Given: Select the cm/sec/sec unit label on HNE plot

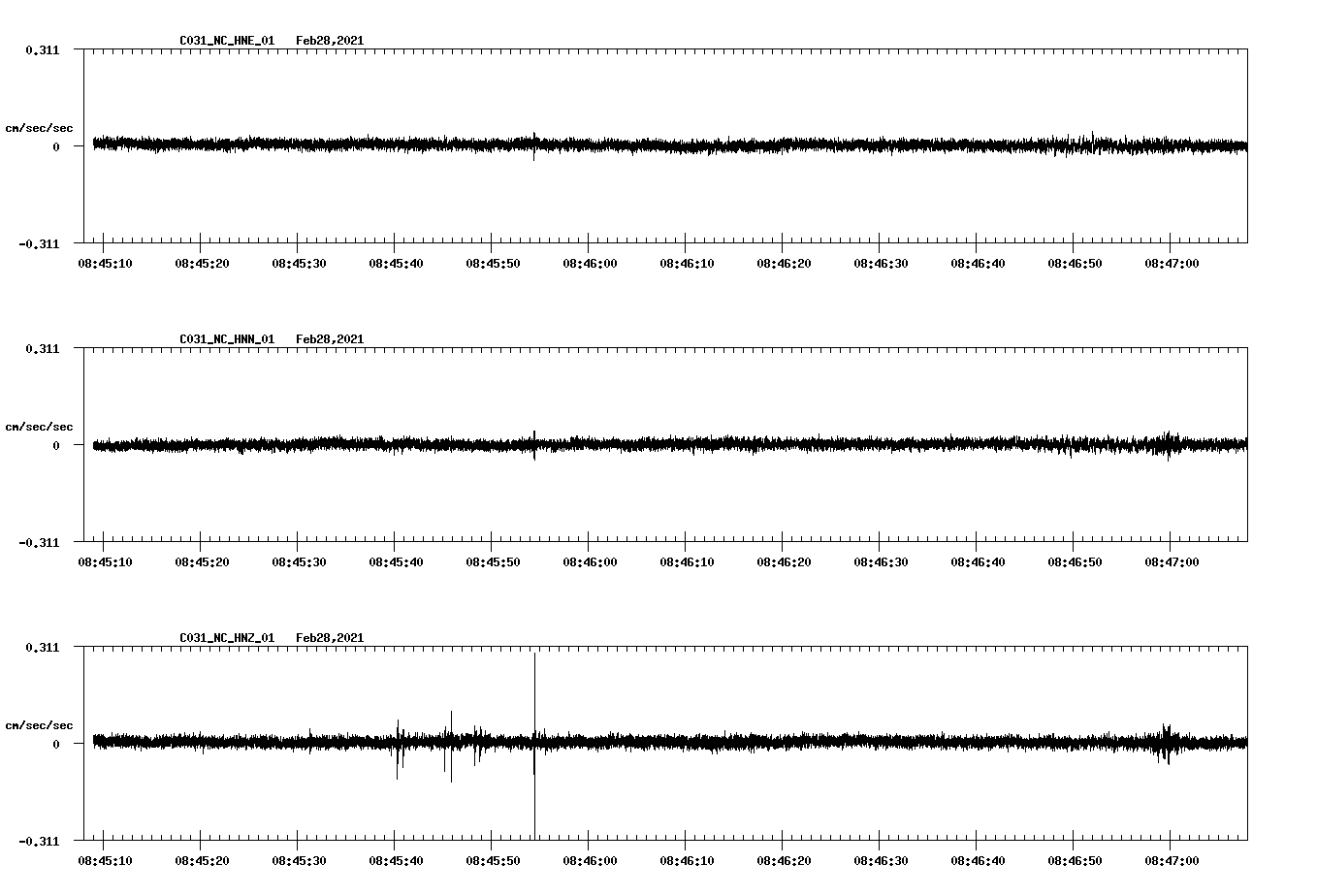Looking at the screenshot, I should coord(40,127).
